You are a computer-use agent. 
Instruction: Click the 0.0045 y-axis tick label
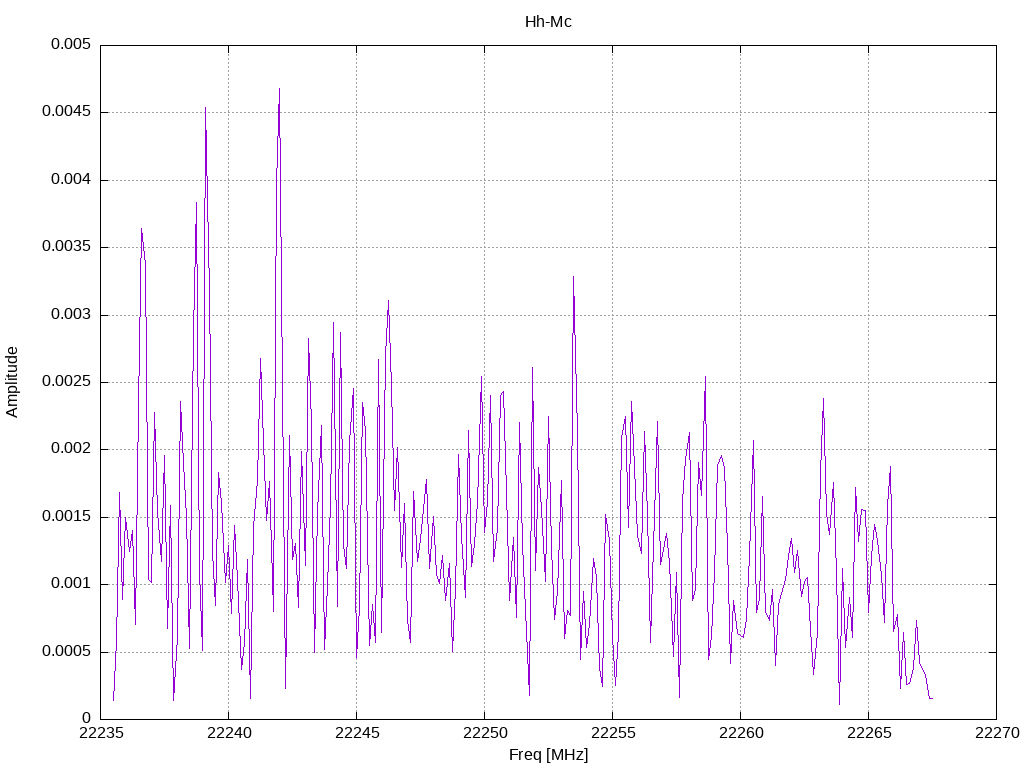pos(66,112)
